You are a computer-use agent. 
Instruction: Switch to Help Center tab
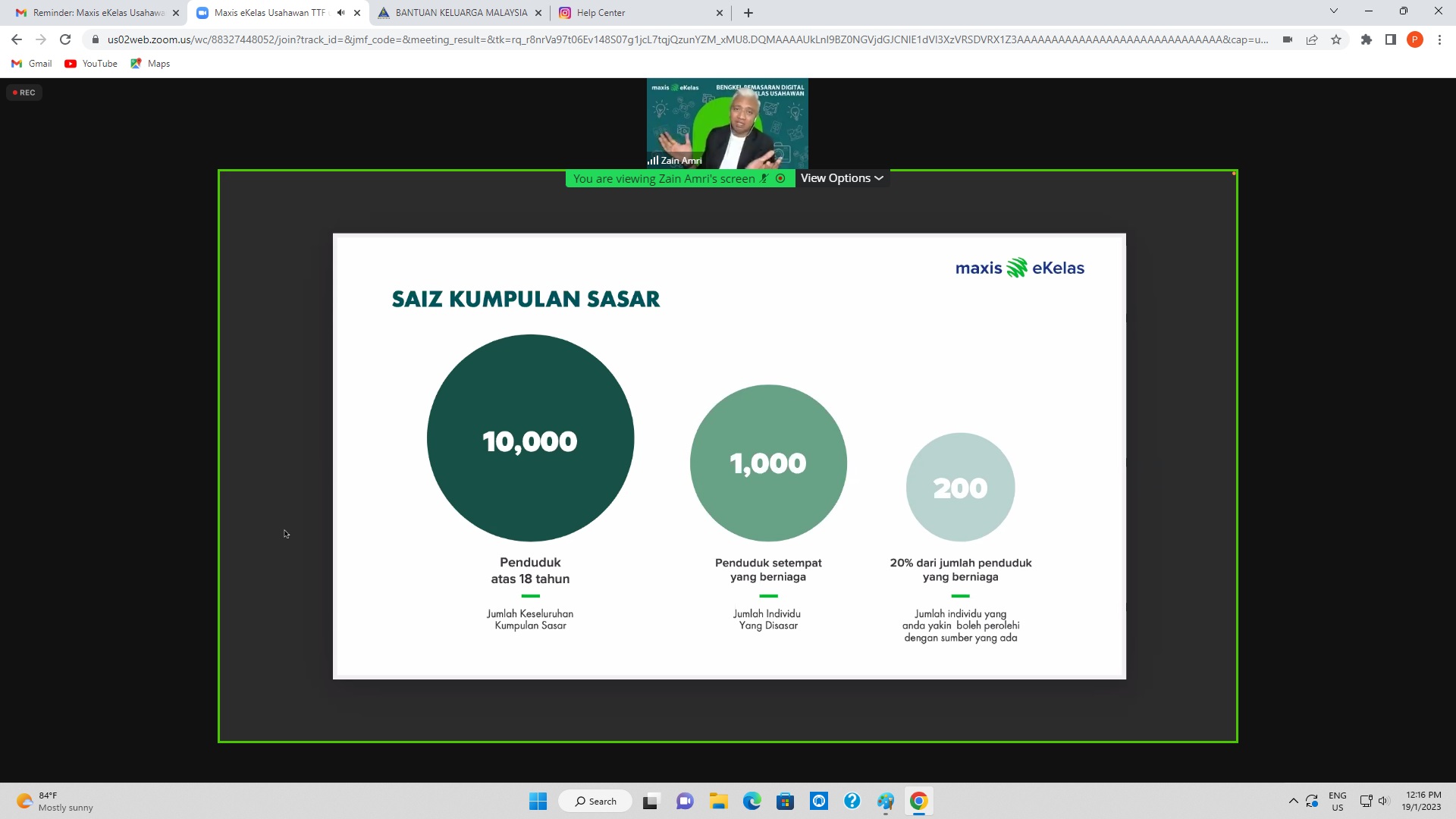[601, 13]
